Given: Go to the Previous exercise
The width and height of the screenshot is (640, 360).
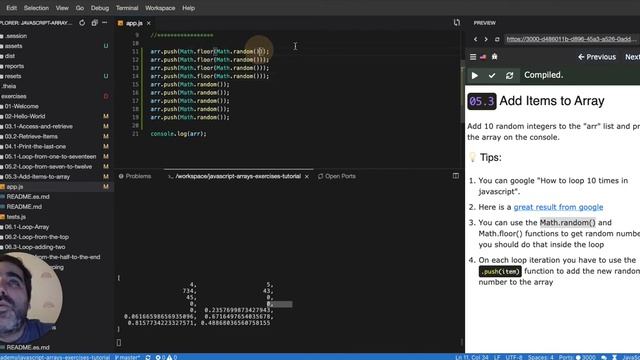Looking at the screenshot, I should click(597, 57).
